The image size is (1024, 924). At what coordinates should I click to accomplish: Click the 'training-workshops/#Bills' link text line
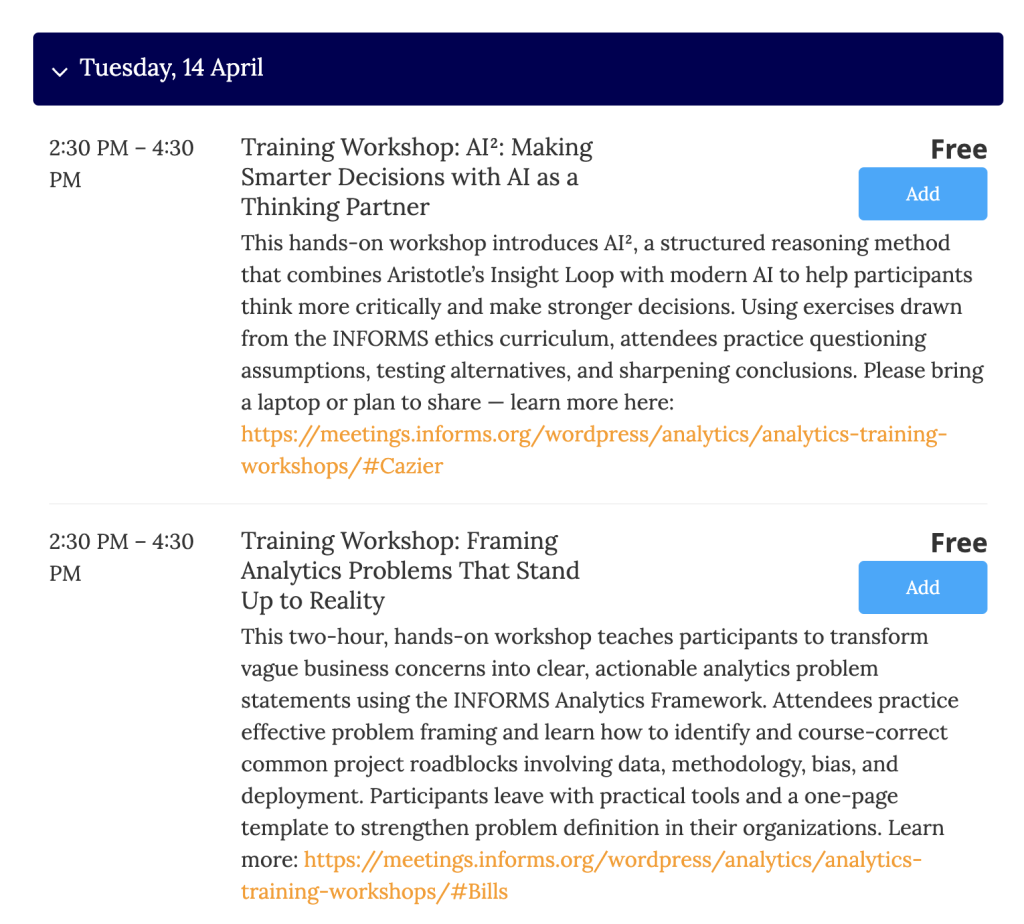[374, 892]
